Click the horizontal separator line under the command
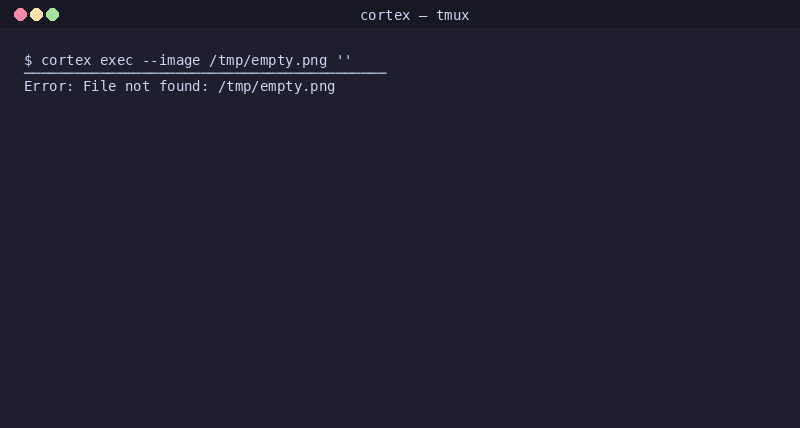This screenshot has height=428, width=800. [205, 73]
